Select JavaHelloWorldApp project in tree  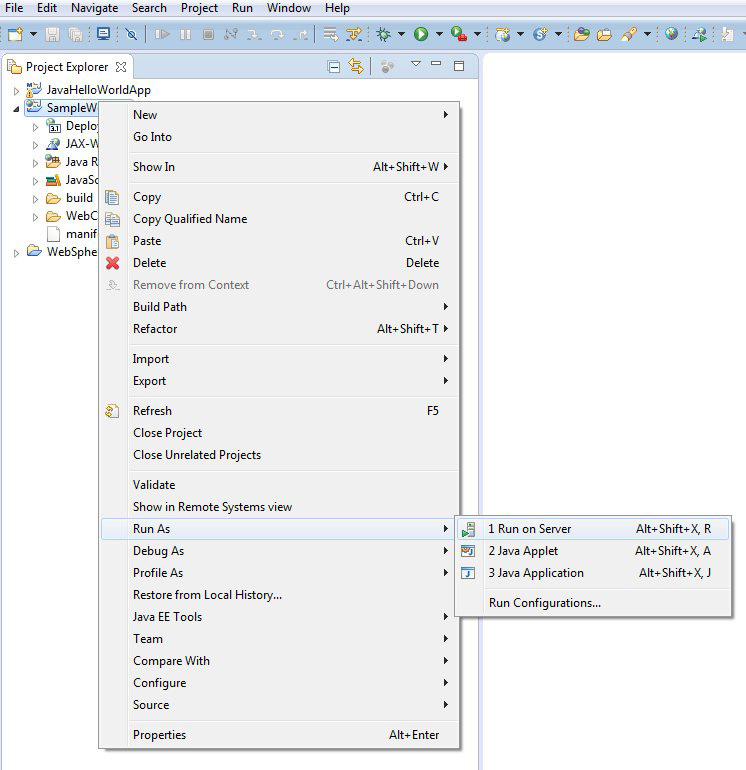point(98,90)
